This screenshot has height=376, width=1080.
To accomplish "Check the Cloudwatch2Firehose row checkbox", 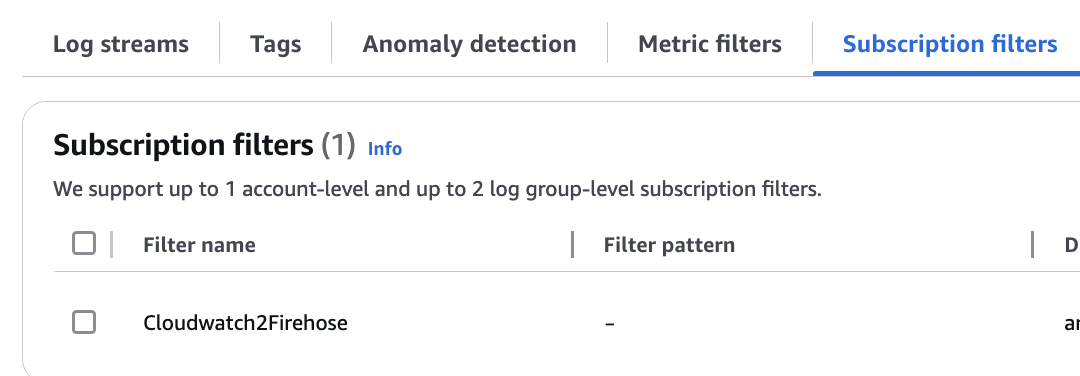I will [x=84, y=322].
